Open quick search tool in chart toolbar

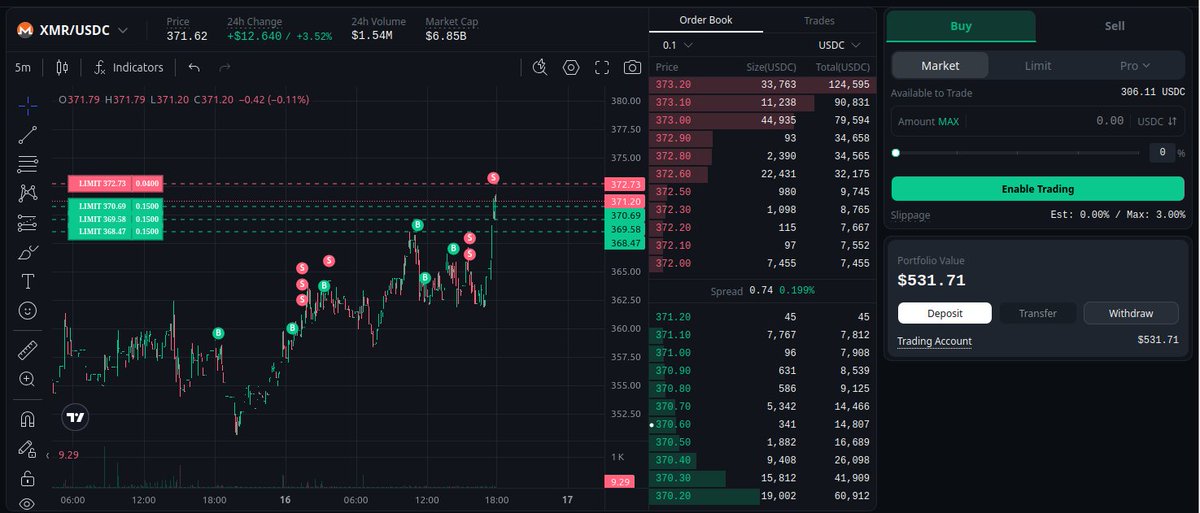coord(540,67)
